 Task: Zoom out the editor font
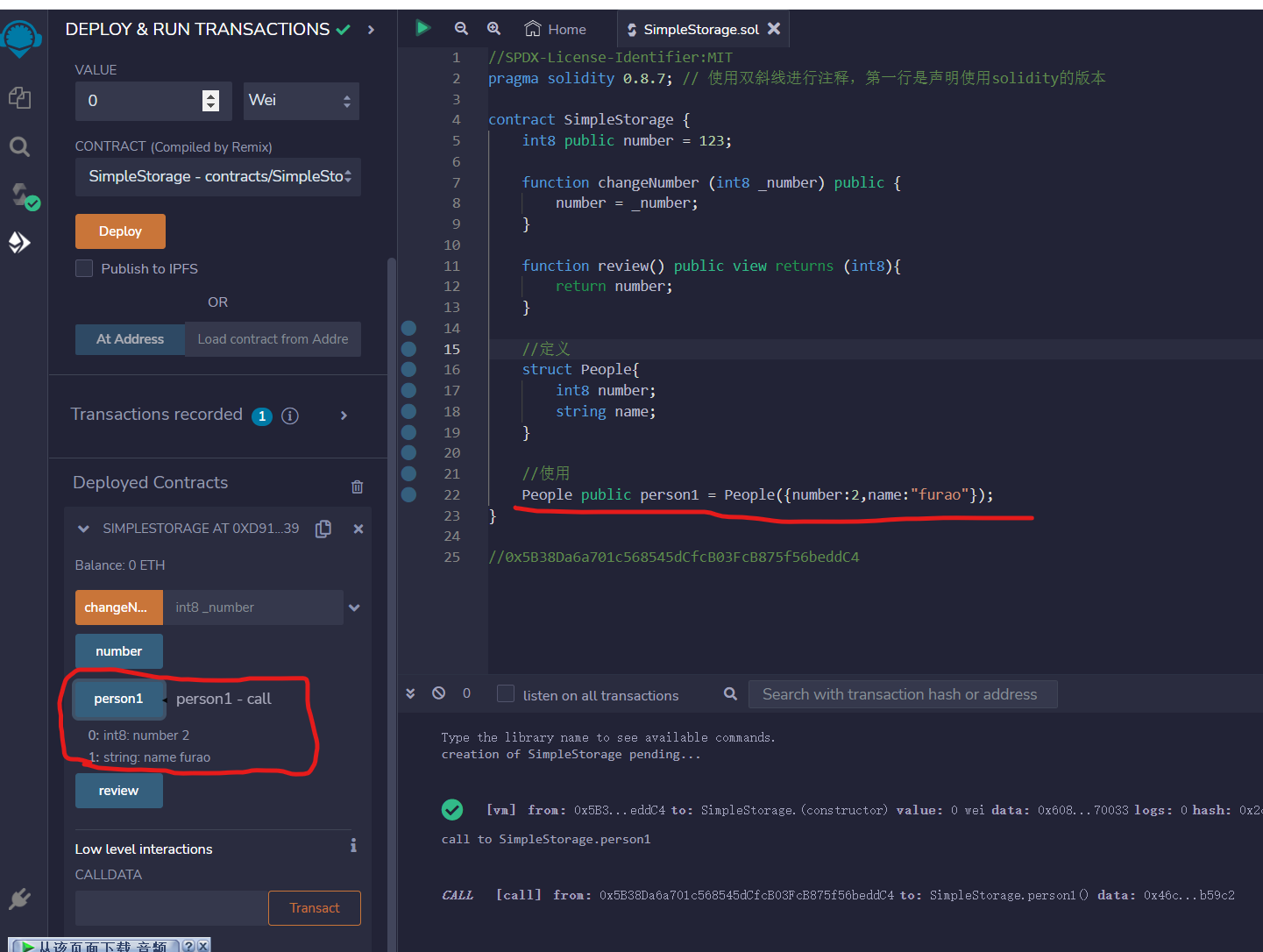461,29
